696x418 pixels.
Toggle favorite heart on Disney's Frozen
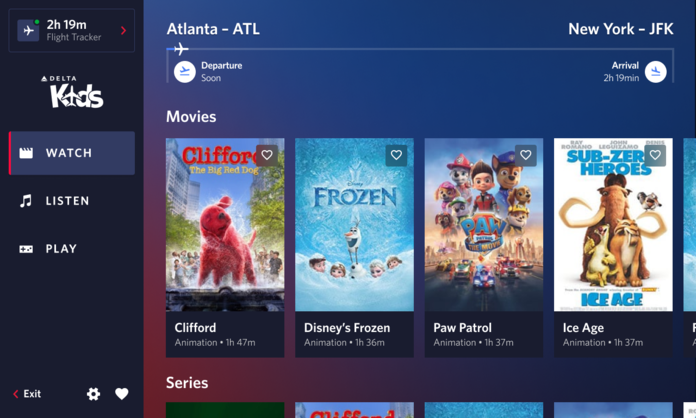click(396, 155)
